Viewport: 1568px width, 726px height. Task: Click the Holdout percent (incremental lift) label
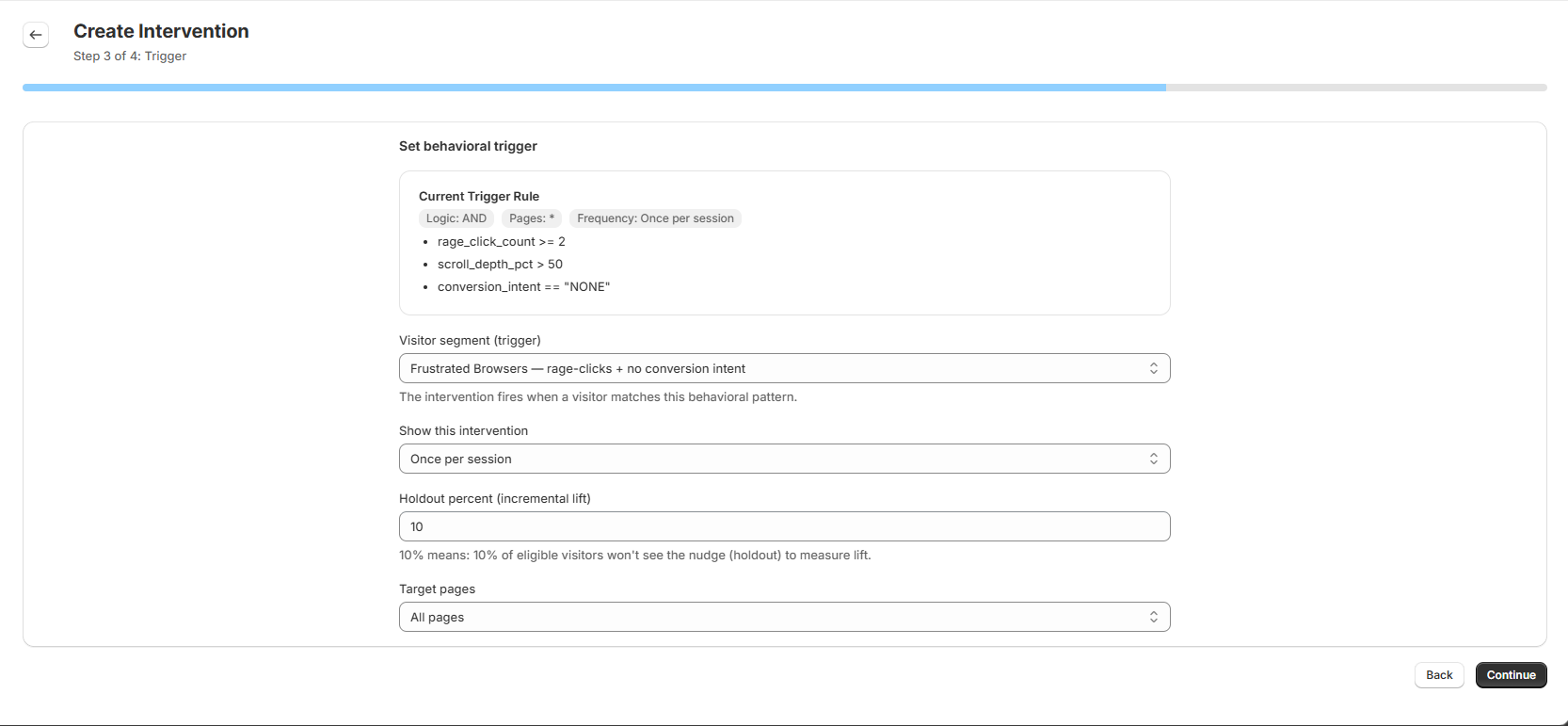point(494,498)
